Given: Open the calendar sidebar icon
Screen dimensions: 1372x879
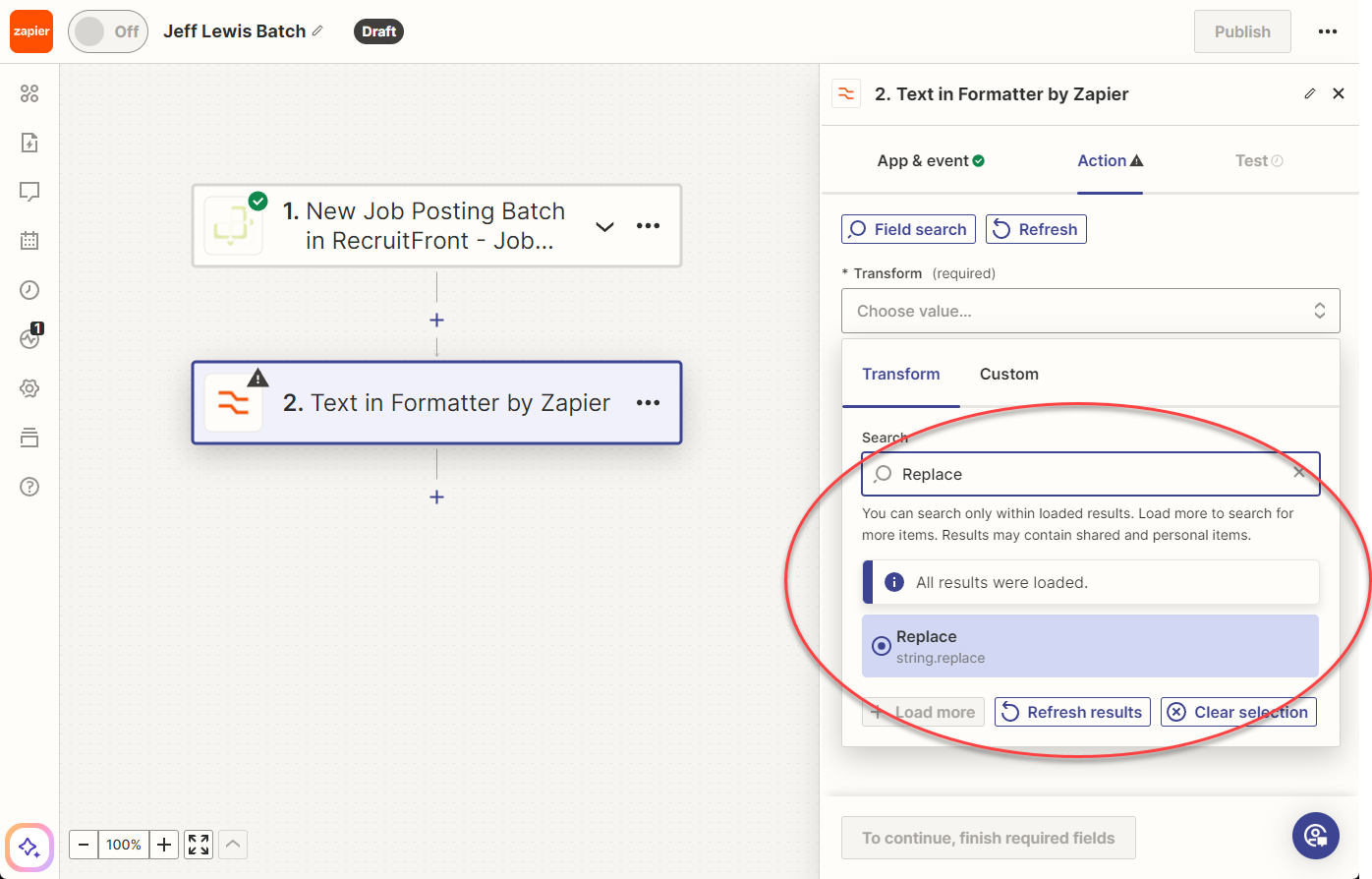Looking at the screenshot, I should coord(29,241).
